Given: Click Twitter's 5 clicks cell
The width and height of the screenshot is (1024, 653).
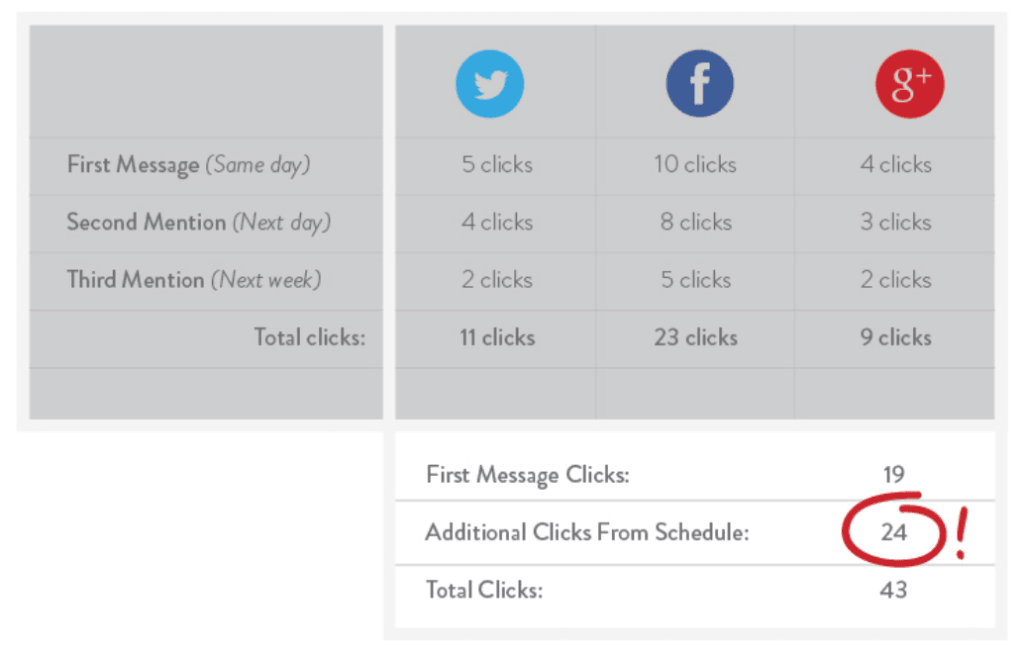Looking at the screenshot, I should pos(496,165).
